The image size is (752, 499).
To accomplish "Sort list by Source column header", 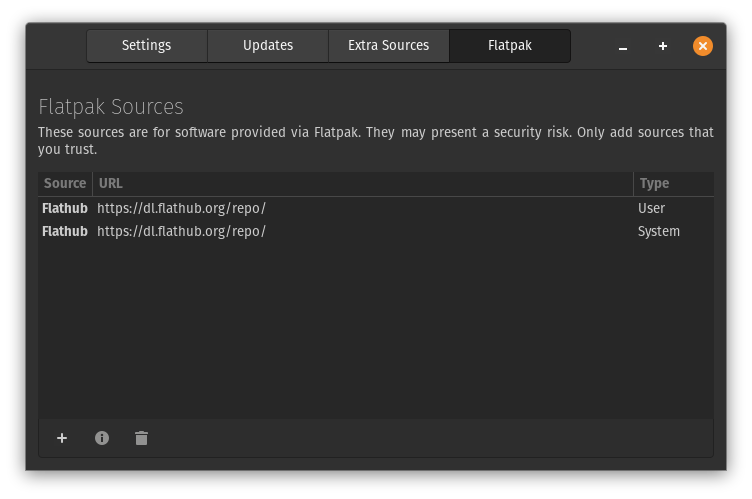I will pos(65,184).
